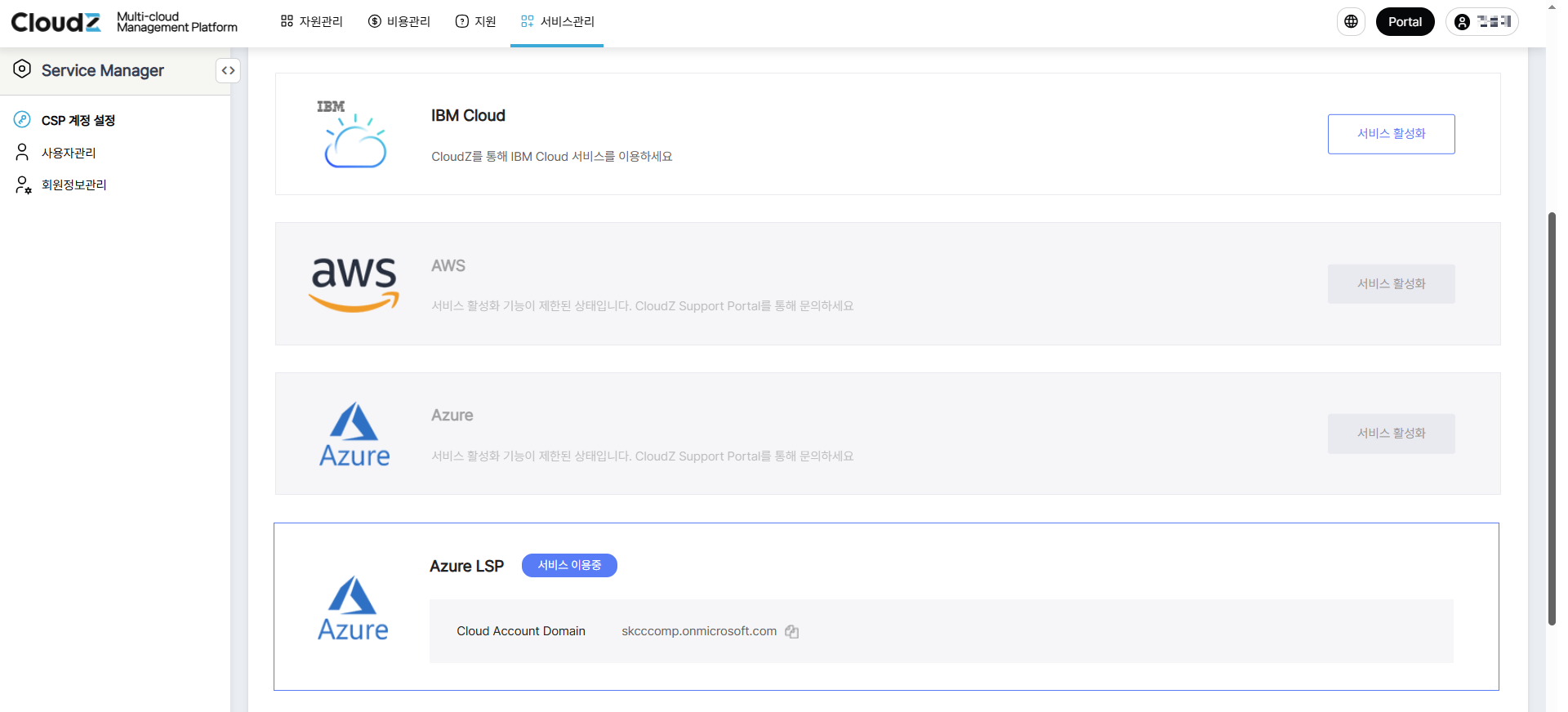
Task: Click the 사용자관리 person icon
Action: point(22,153)
